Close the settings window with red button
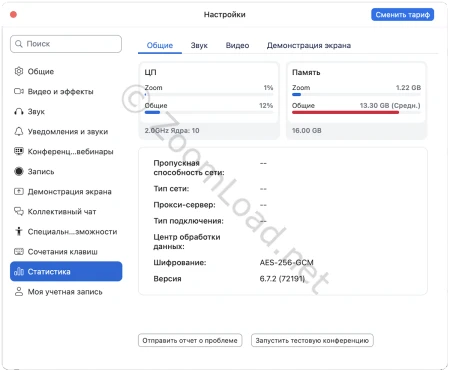450x372 pixels. (x=14, y=14)
